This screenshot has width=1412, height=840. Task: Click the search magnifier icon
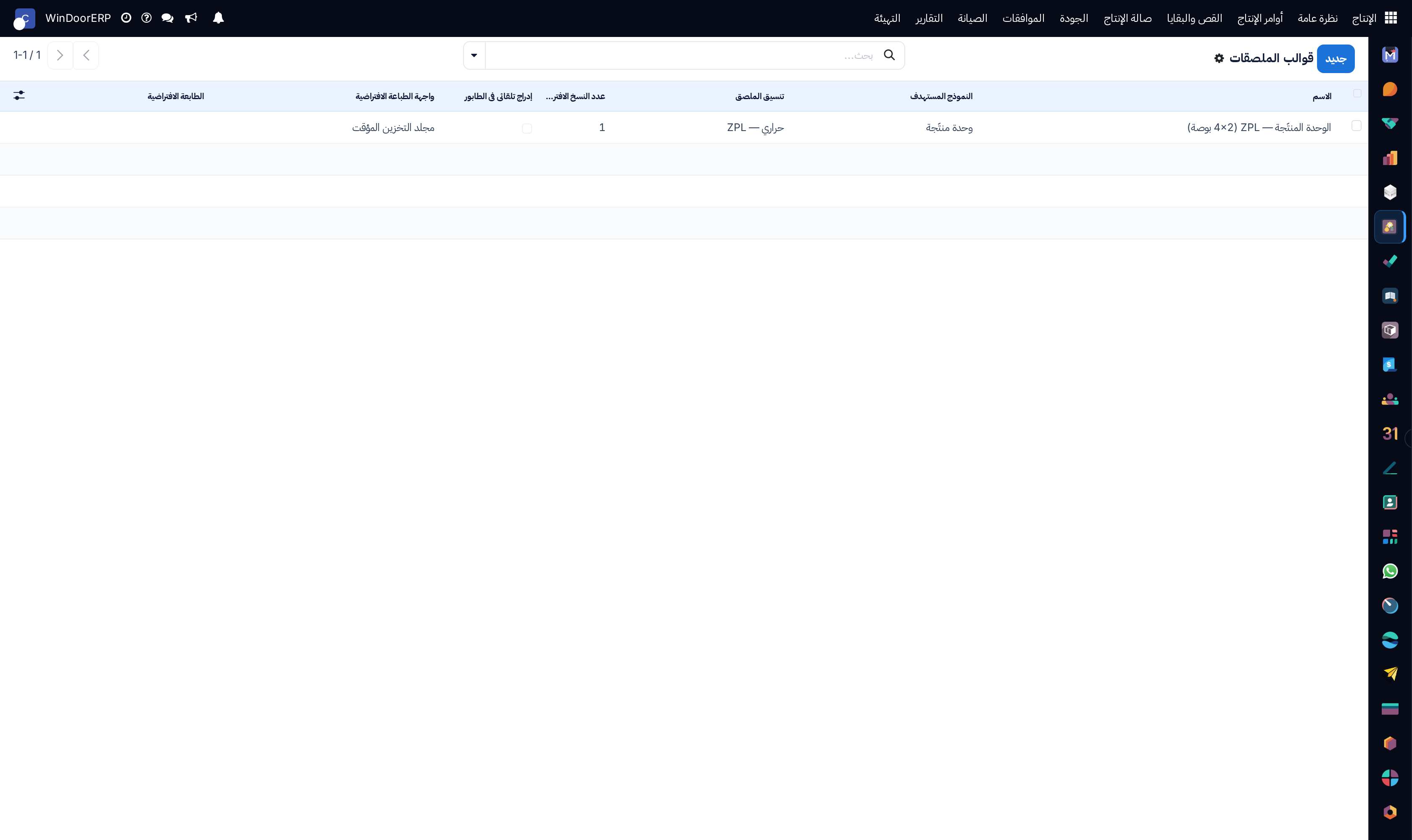point(889,55)
